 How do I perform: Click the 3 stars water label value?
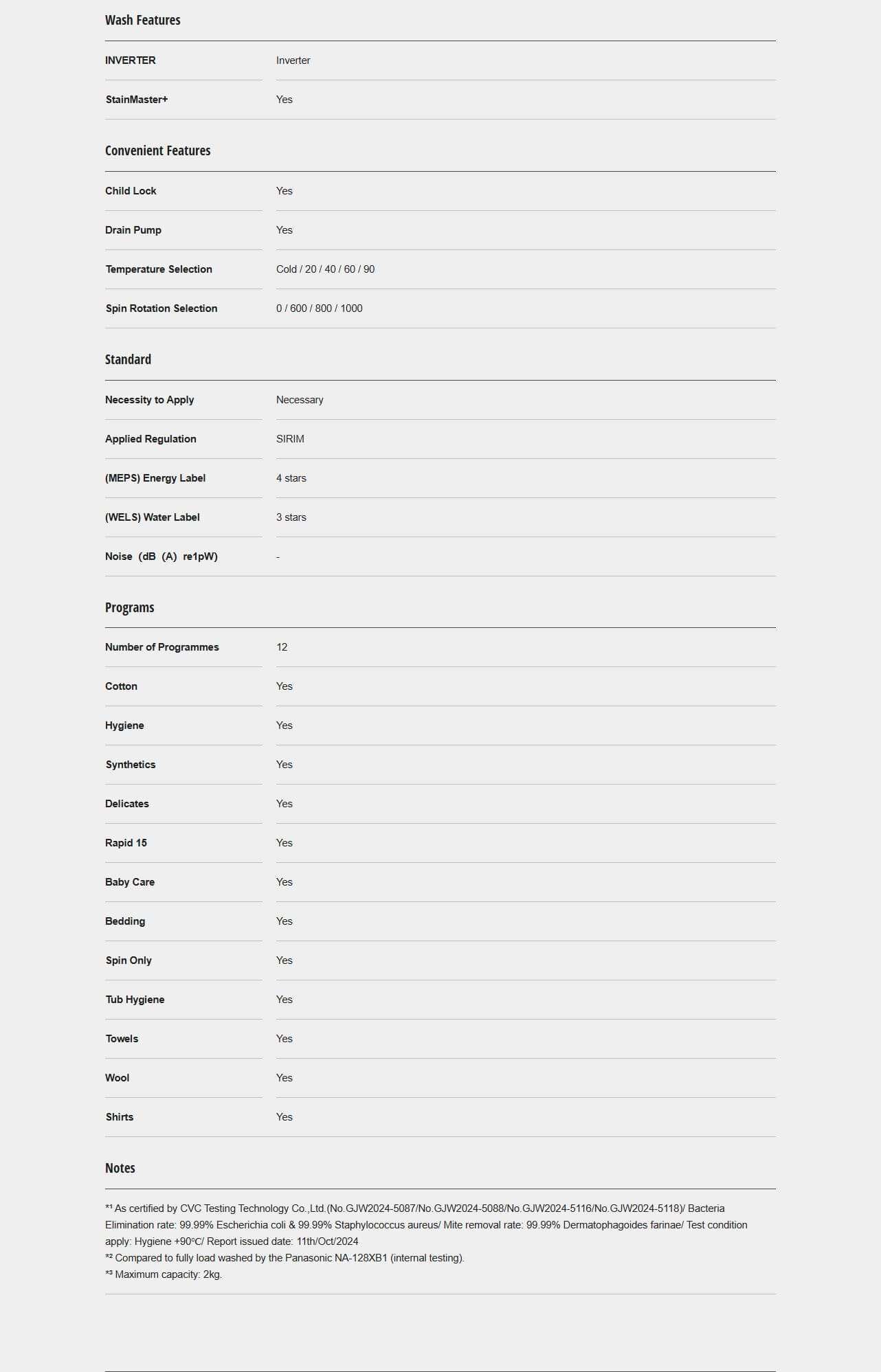pyautogui.click(x=291, y=517)
